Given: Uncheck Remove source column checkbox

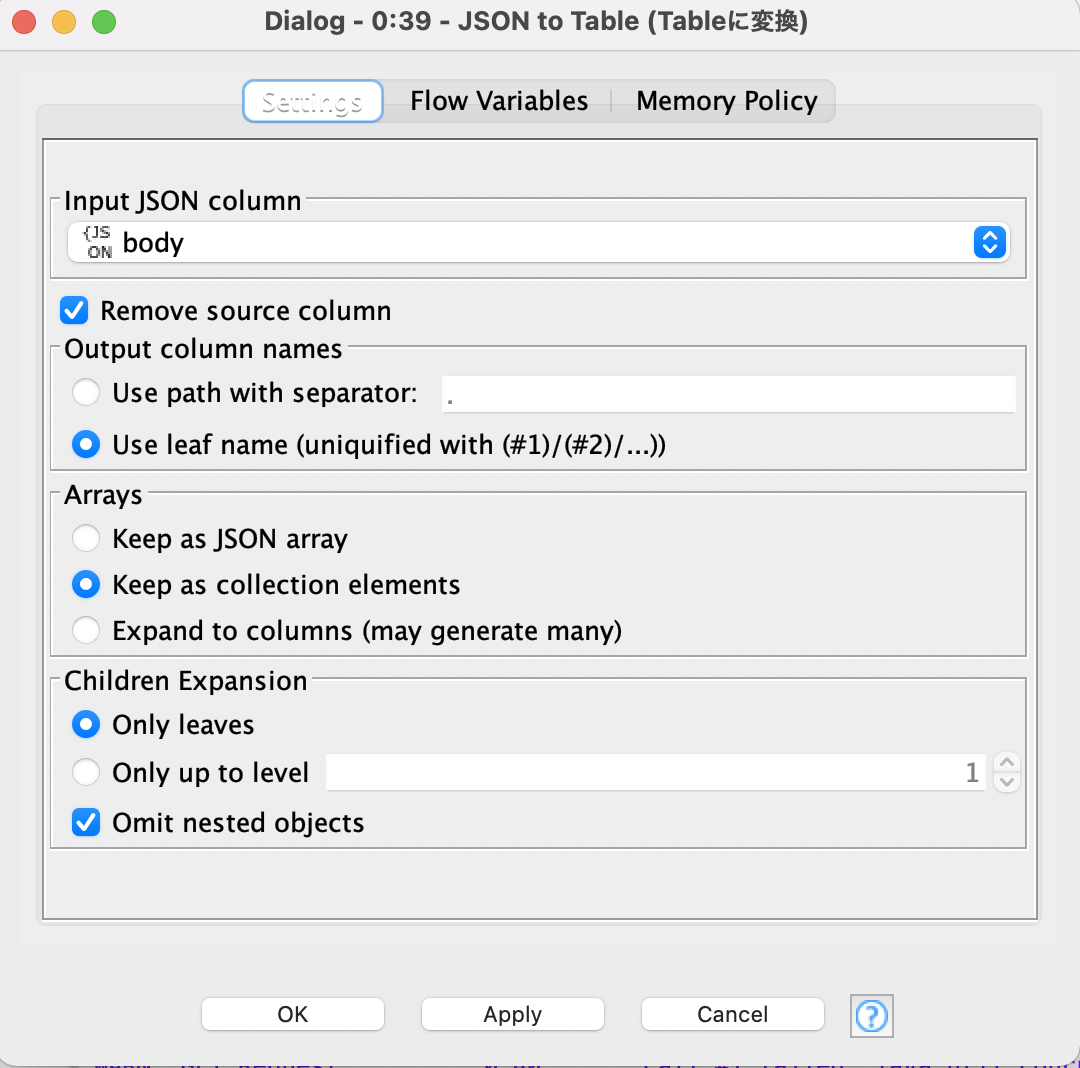Looking at the screenshot, I should click(74, 310).
